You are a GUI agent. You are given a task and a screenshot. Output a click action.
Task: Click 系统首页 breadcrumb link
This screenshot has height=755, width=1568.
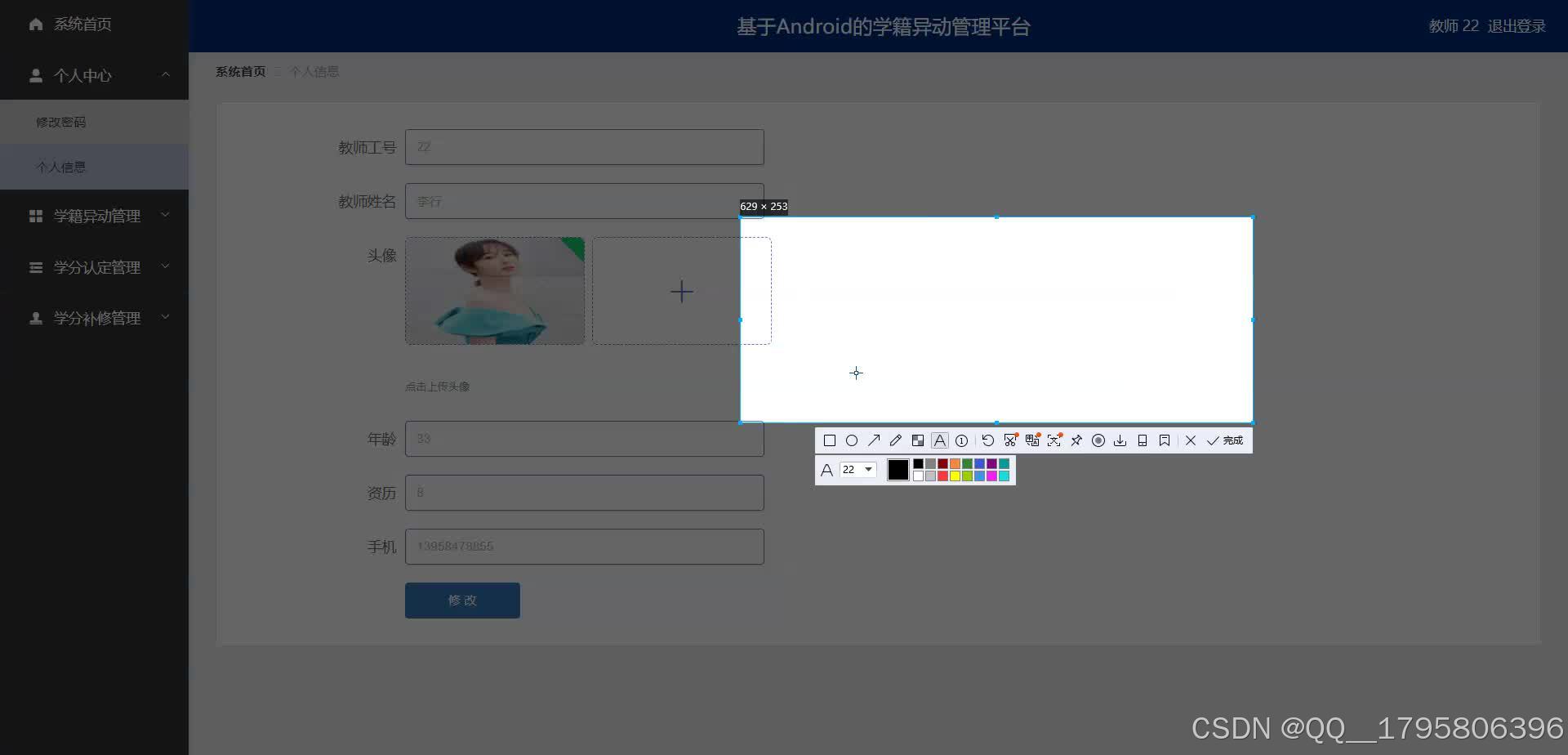point(240,72)
